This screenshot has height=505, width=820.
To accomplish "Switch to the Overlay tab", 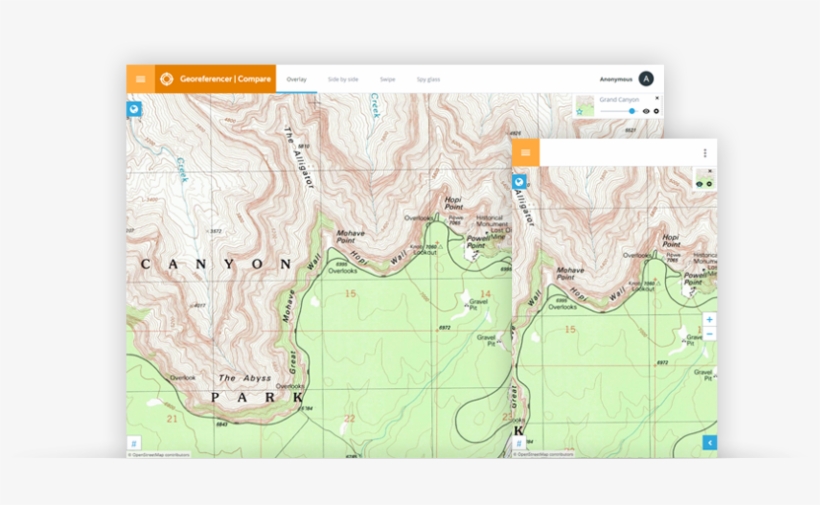I will [x=297, y=79].
